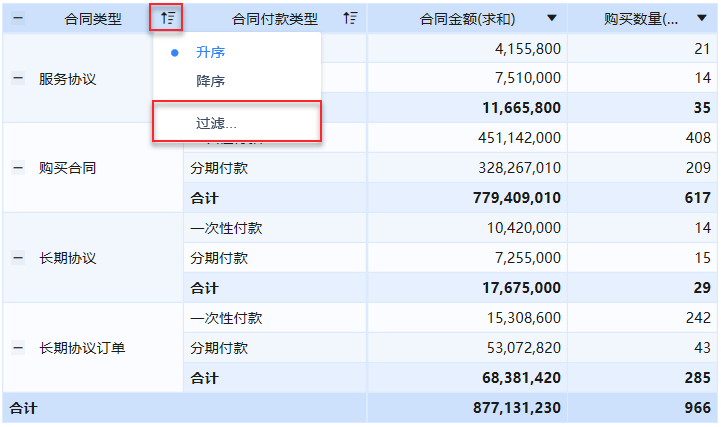Collapse the 长期协议订单 group
This screenshot has height=427, width=721.
[18, 348]
